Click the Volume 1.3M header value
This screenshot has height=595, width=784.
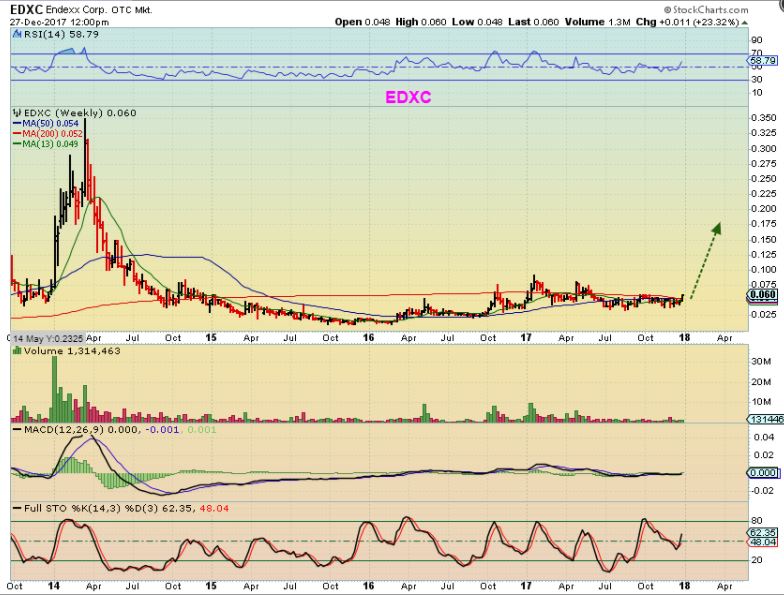[600, 22]
